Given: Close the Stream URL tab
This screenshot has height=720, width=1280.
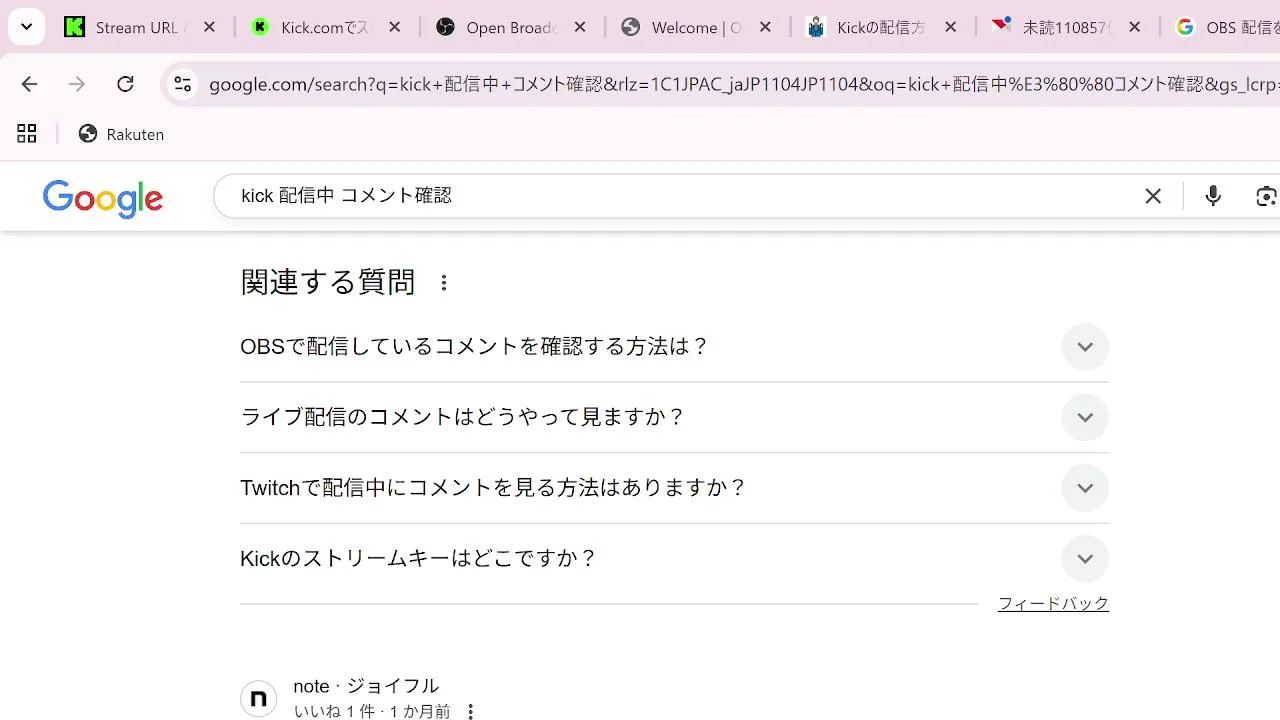Looking at the screenshot, I should tap(209, 27).
